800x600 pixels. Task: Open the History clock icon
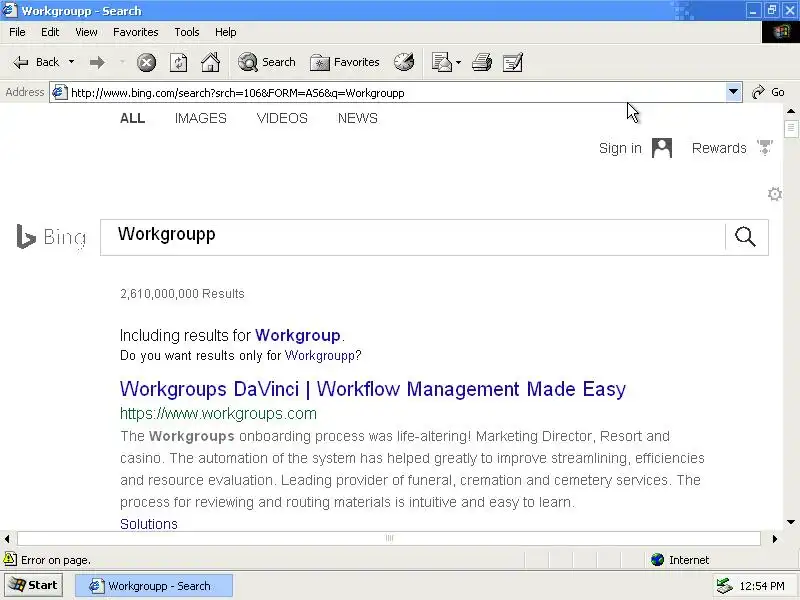(x=404, y=62)
